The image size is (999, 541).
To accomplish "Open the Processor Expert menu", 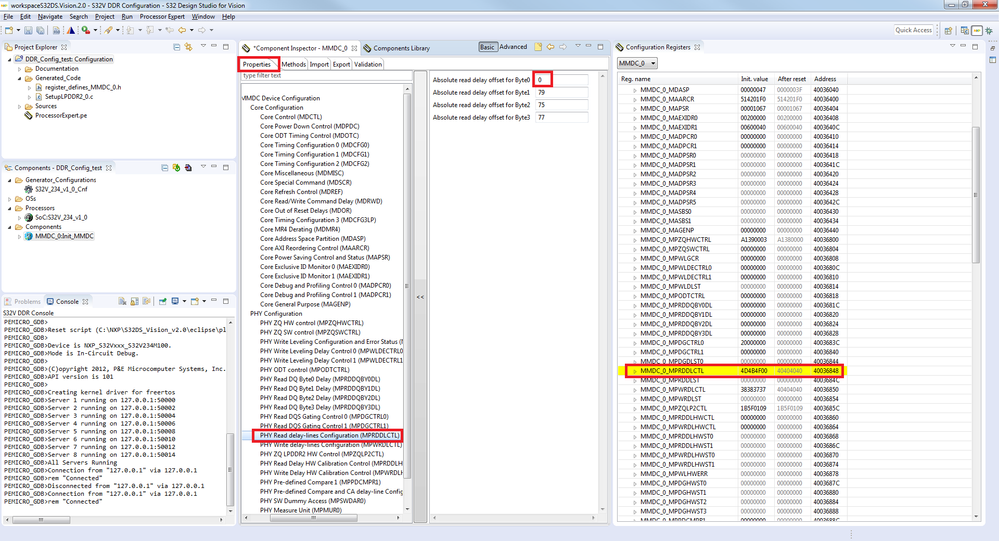I will (x=162, y=17).
